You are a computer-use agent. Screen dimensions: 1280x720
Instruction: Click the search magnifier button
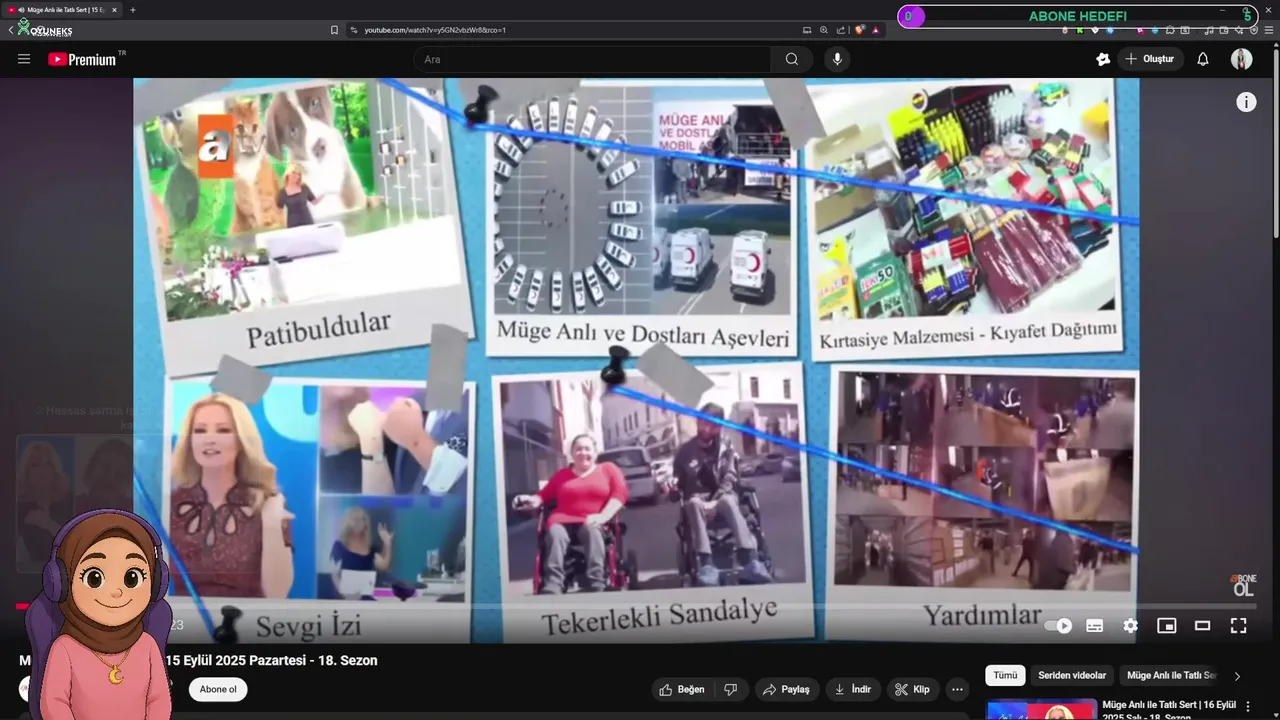point(792,59)
